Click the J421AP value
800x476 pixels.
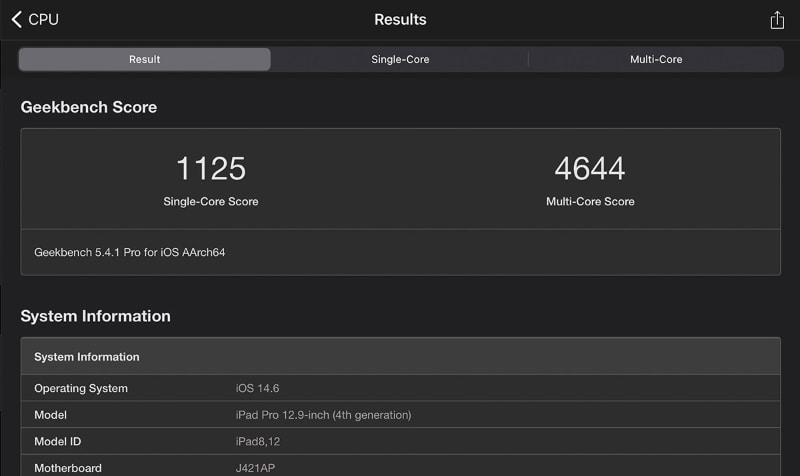pos(255,468)
